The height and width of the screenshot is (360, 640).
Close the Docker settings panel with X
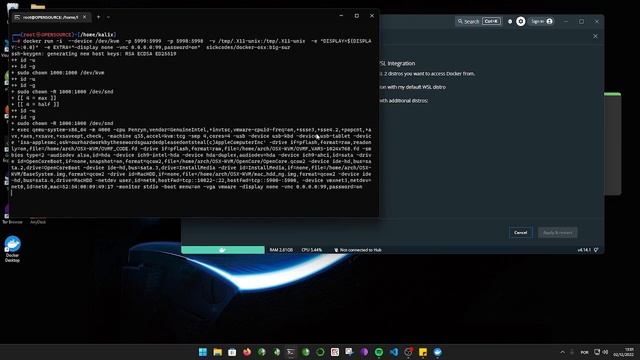[595, 36]
